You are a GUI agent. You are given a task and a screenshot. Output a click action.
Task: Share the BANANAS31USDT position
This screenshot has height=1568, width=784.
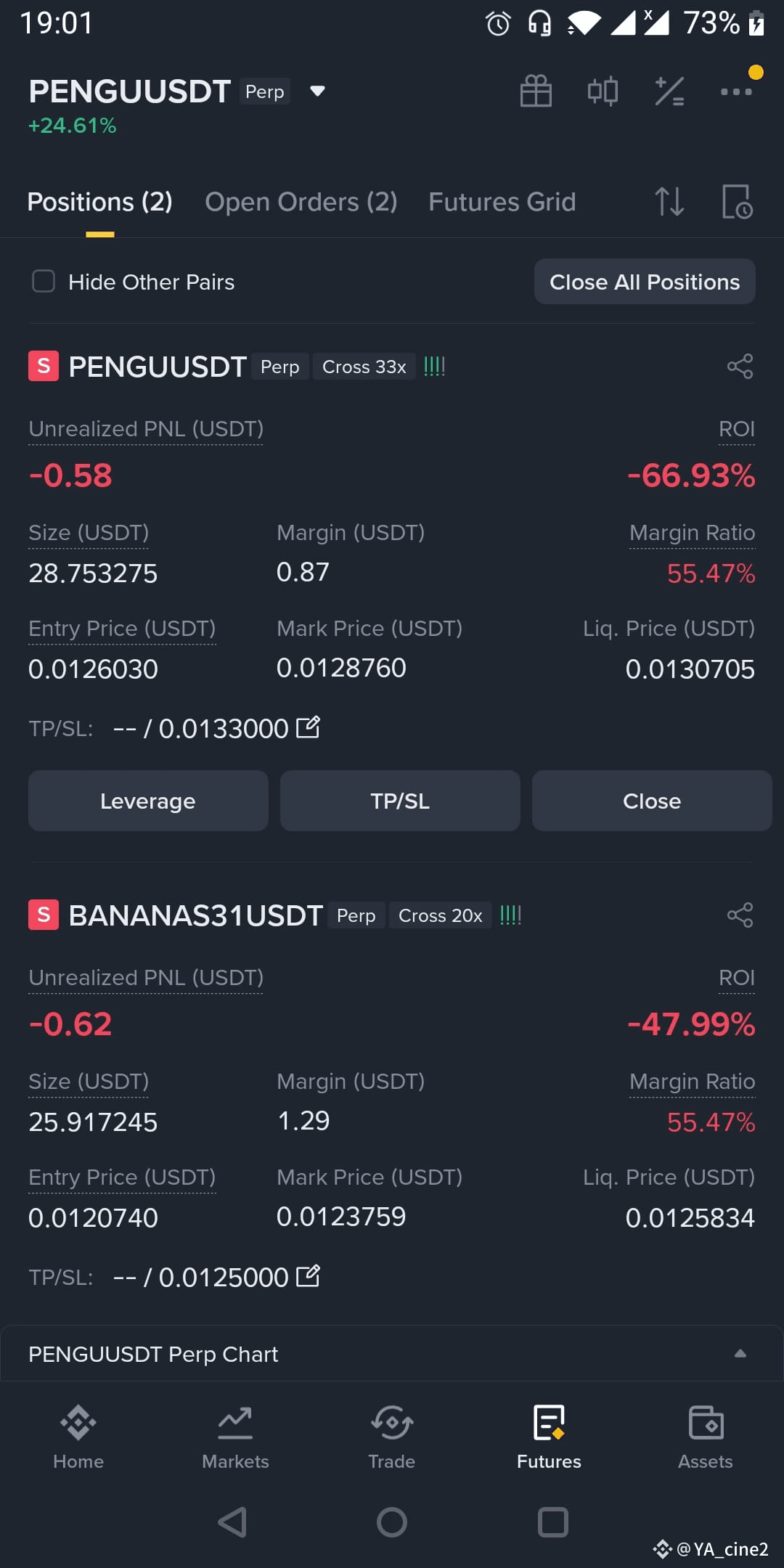pos(740,915)
